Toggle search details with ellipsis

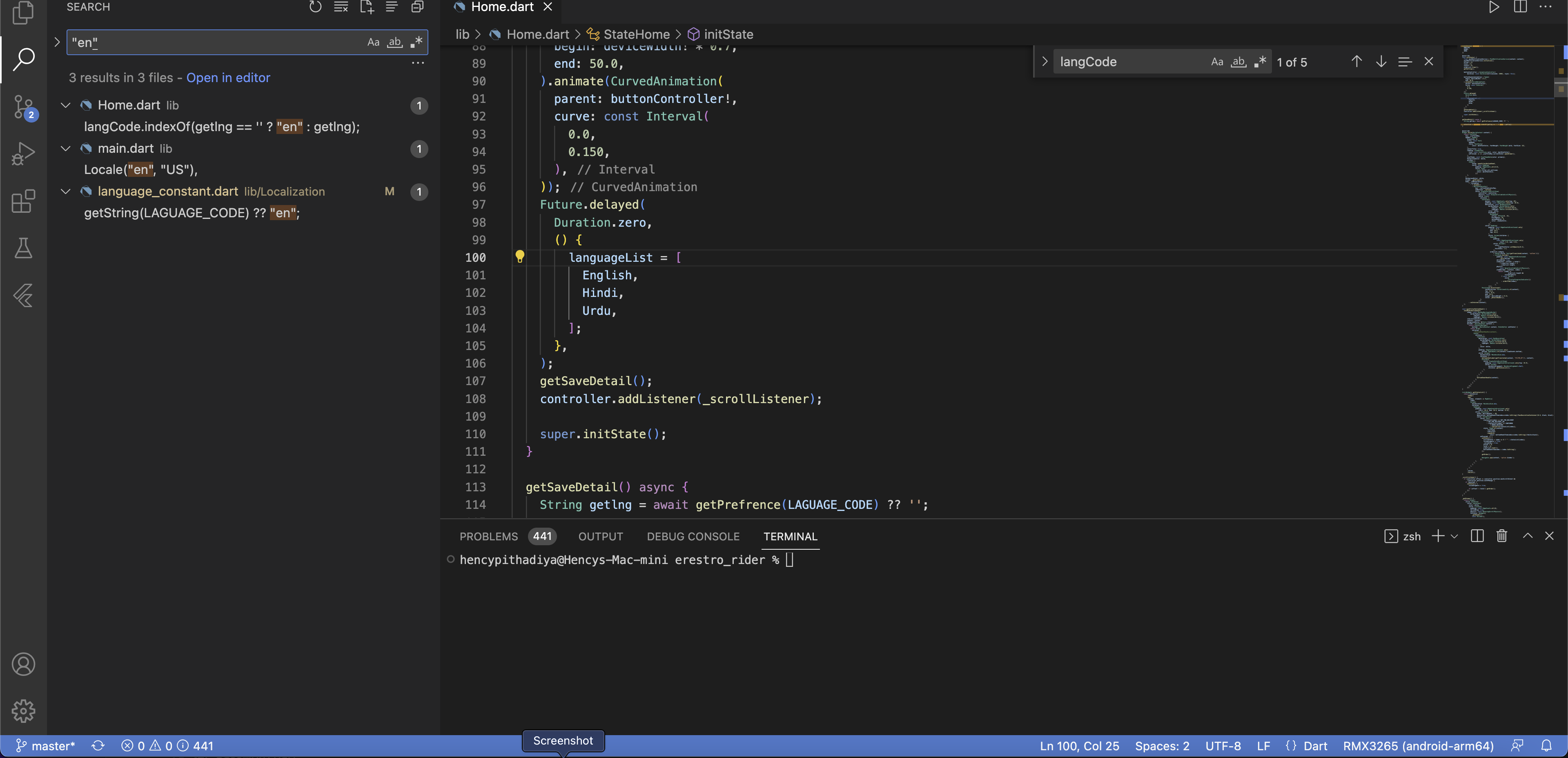tap(418, 63)
